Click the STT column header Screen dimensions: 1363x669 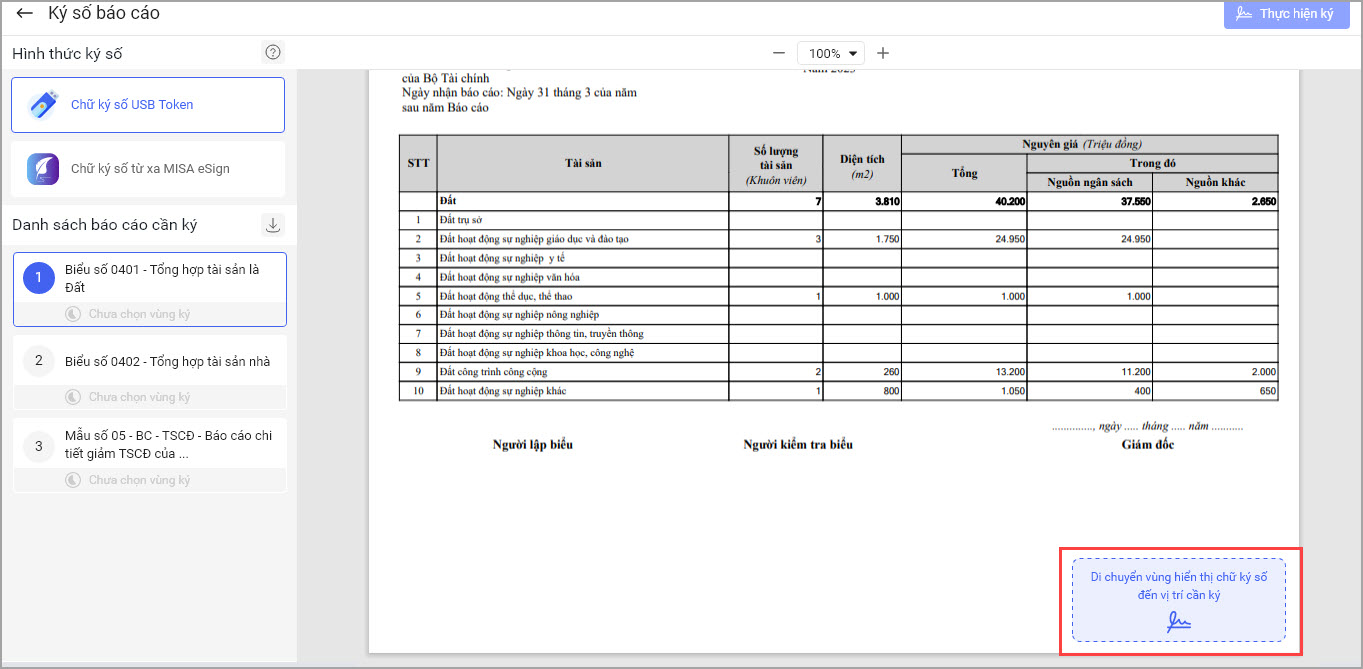coord(418,163)
